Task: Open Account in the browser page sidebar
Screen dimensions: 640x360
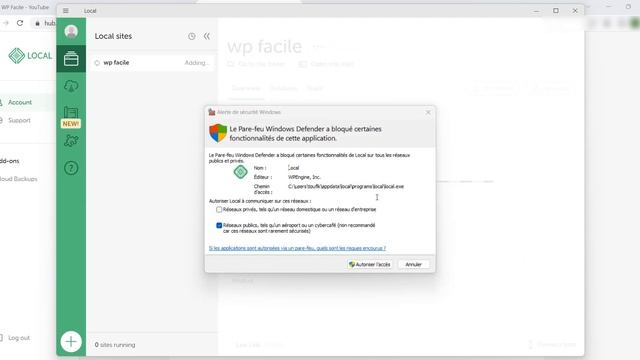Action: (x=20, y=102)
